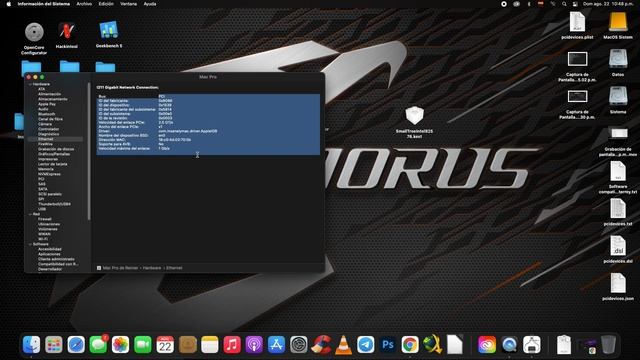Open the pcidevices.dsl desktop file
The width and height of the screenshot is (640, 360).
point(618,246)
